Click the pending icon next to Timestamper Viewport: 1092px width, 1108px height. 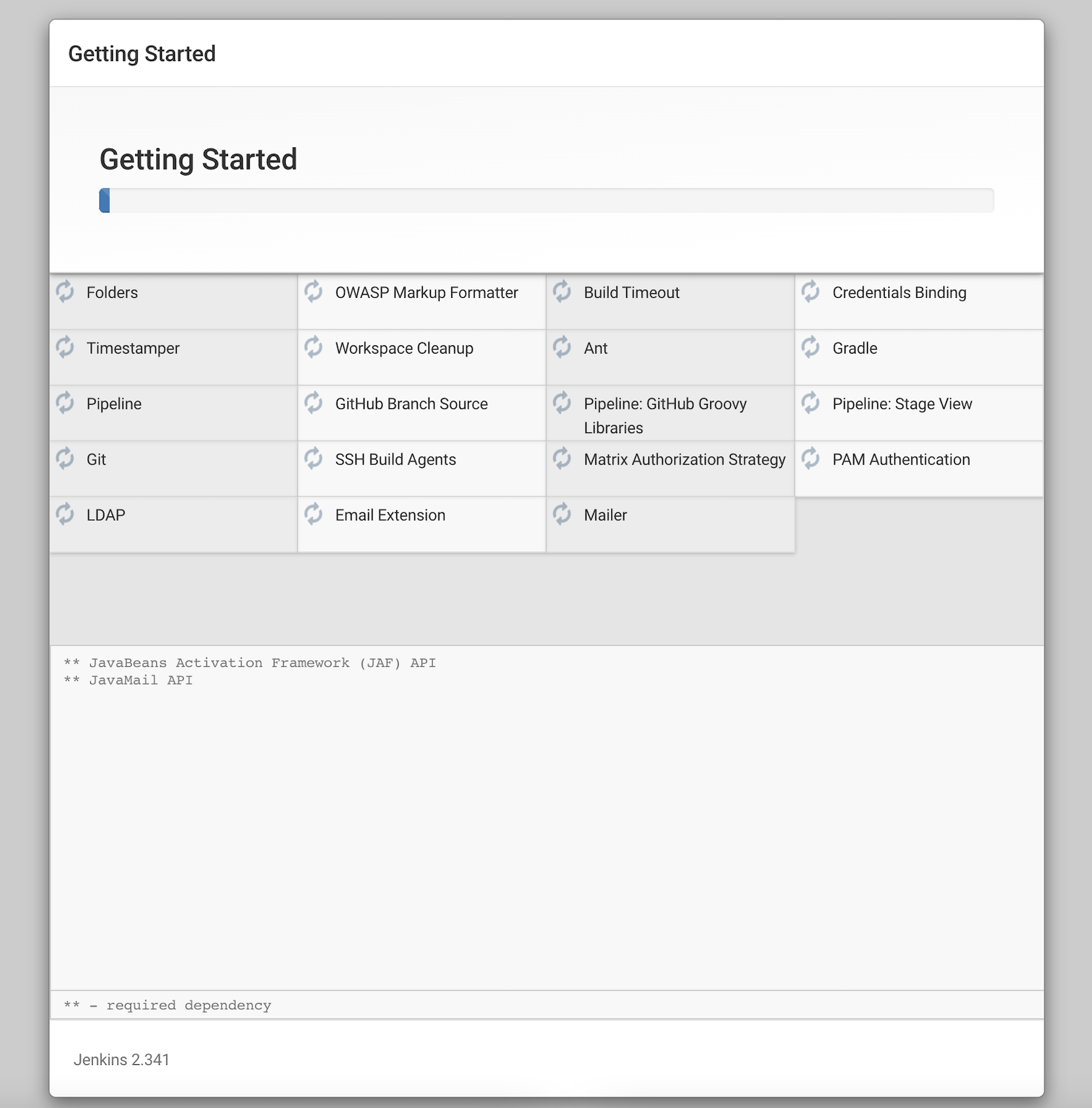[65, 347]
